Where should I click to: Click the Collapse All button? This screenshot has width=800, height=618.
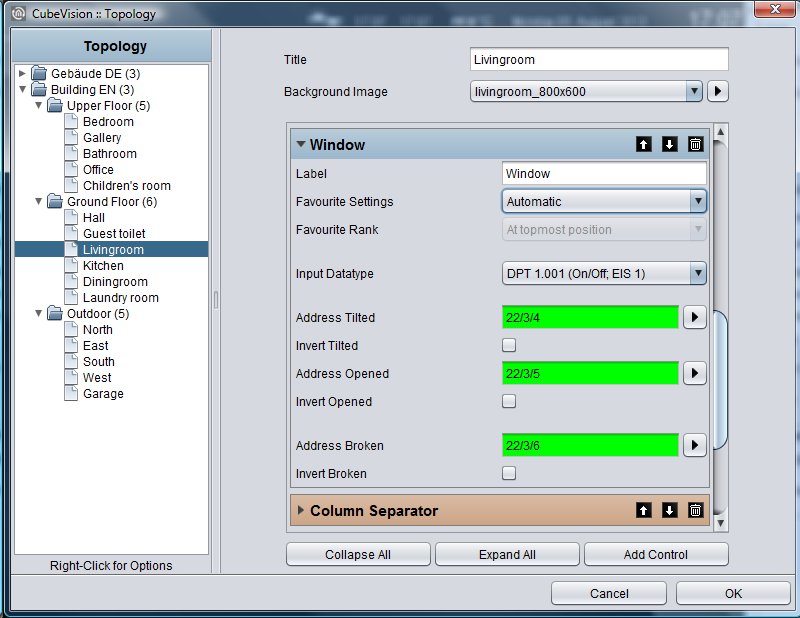[358, 554]
